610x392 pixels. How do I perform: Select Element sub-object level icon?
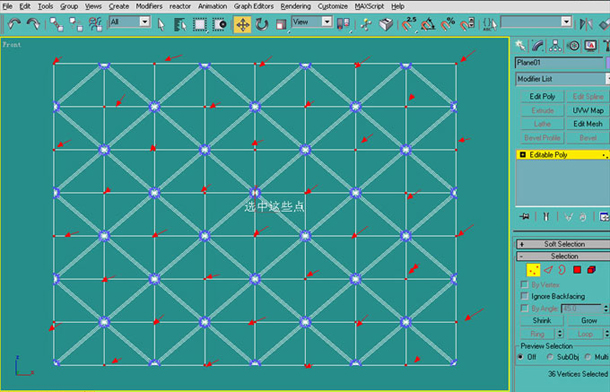pos(591,270)
